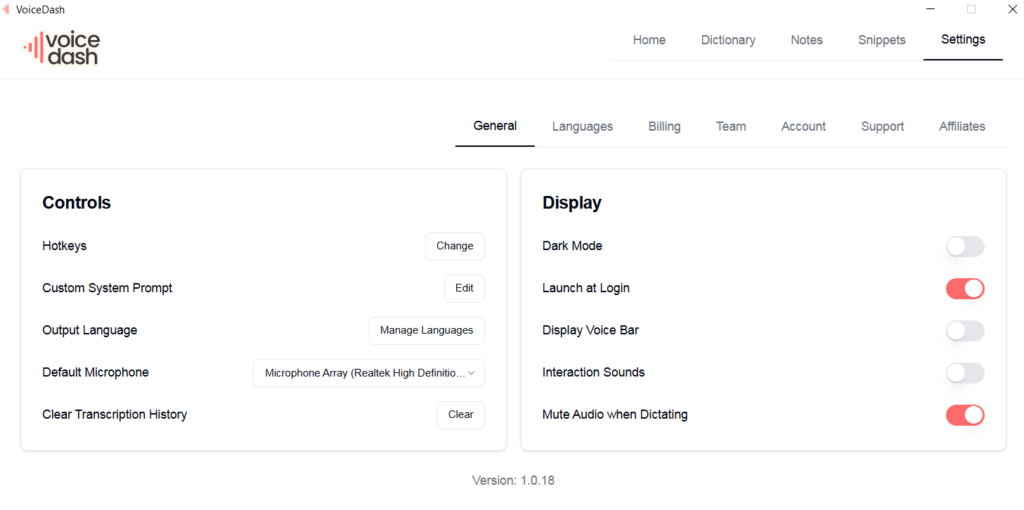Screen dimensions: 1024x510
Task: Clear the transcription history
Action: [460, 414]
